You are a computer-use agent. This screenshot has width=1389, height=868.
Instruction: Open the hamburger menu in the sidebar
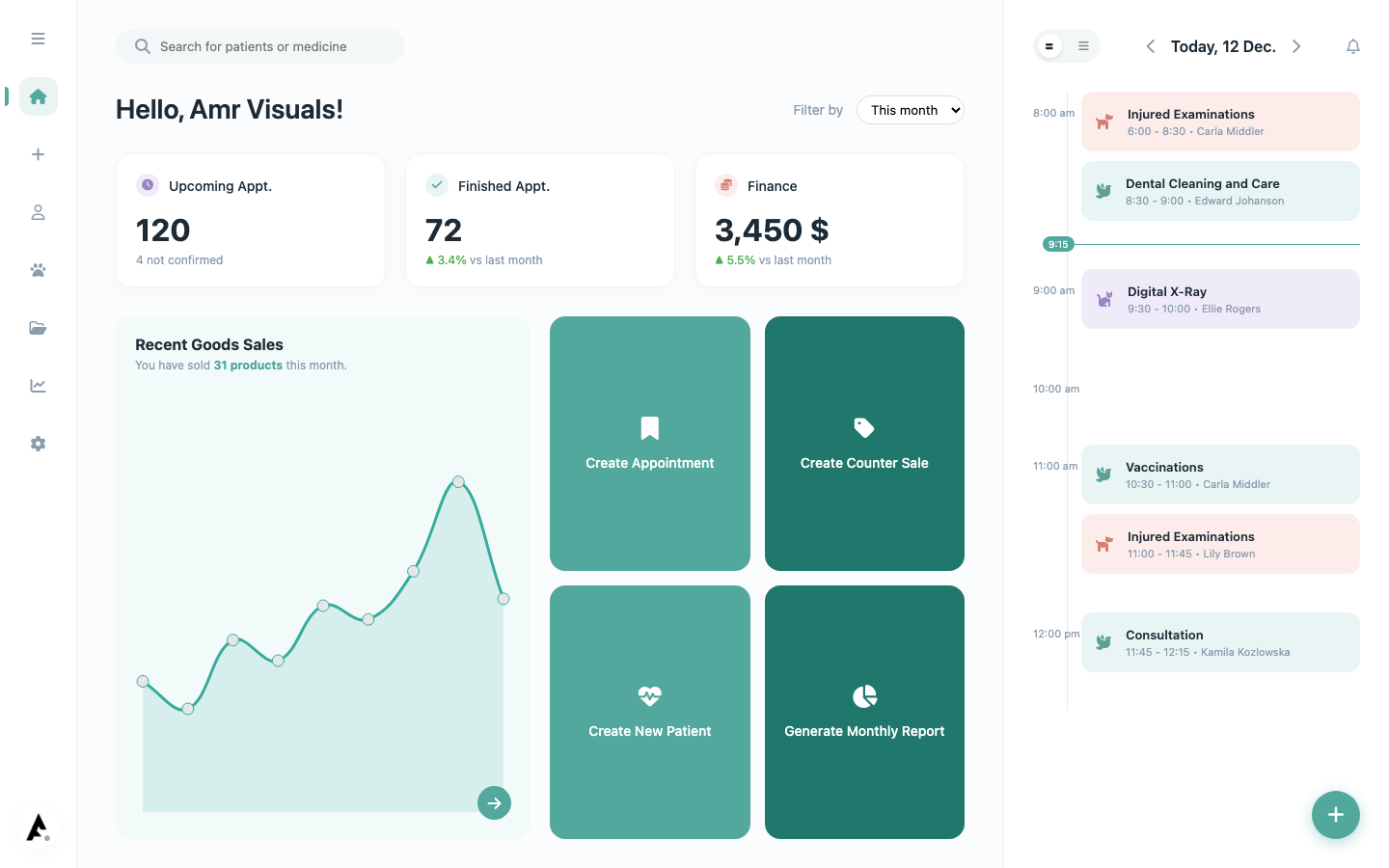coord(38,39)
